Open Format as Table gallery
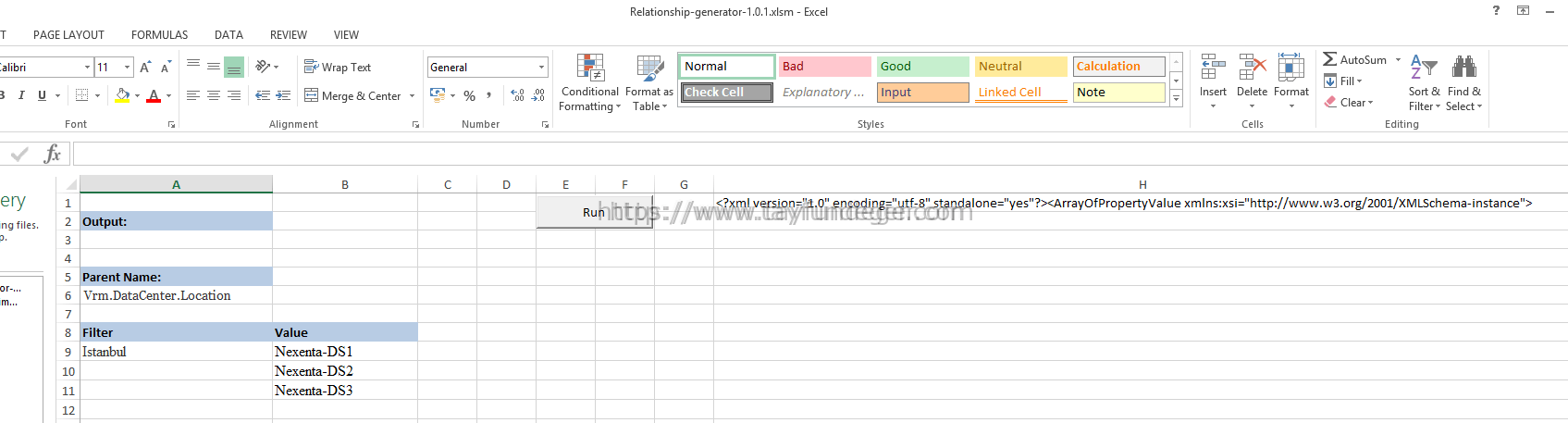Image resolution: width=1568 pixels, height=423 pixels. coord(649,82)
